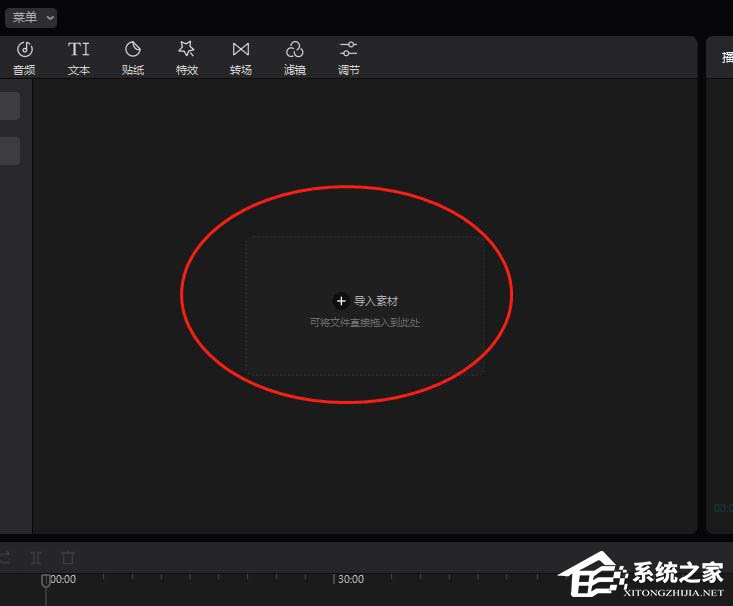The image size is (733, 606).
Task: Select the first category button in left sidebar
Action: pyautogui.click(x=9, y=106)
